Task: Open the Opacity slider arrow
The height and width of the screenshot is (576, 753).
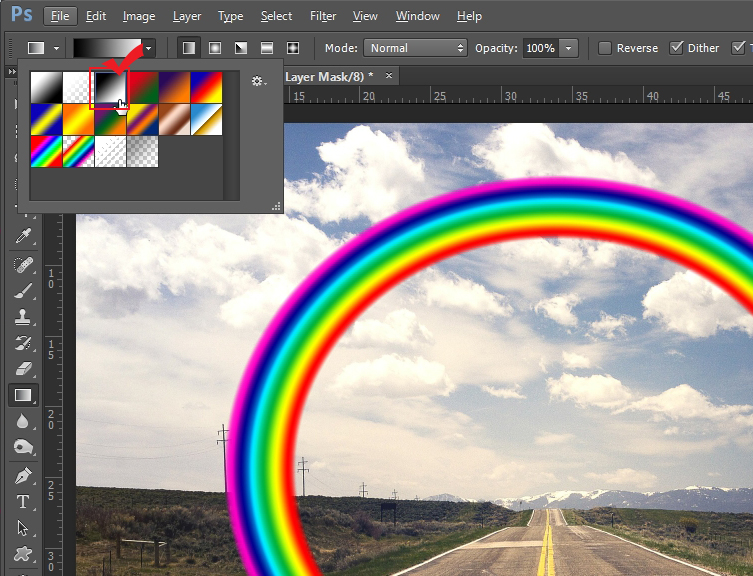Action: pos(569,49)
